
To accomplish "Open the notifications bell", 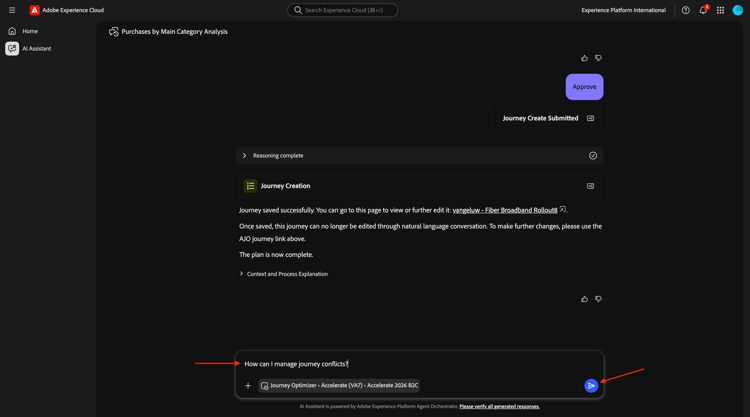I will (x=703, y=10).
